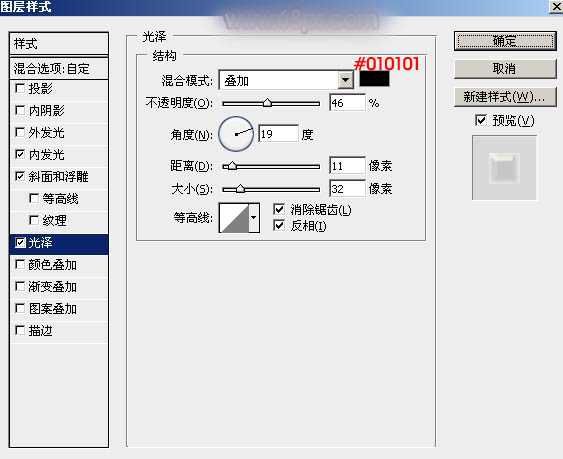
Task: Tick the 渐变叠加 checkbox
Action: (x=20, y=287)
